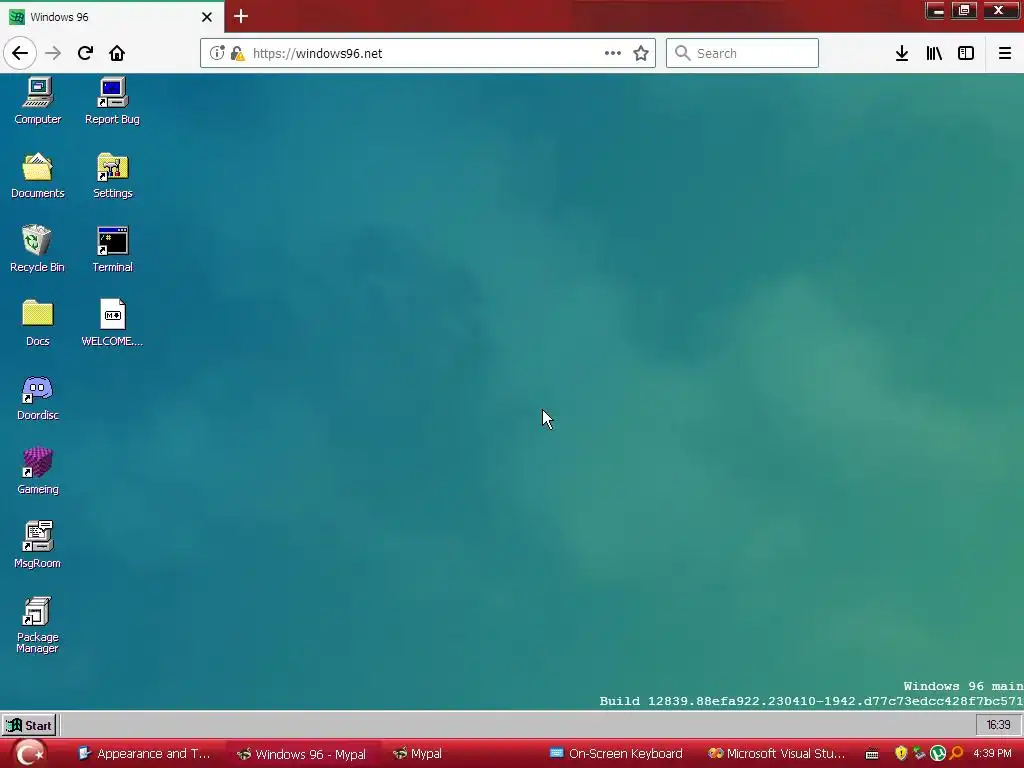Open the downloads panel
This screenshot has width=1024, height=768.
(x=902, y=53)
